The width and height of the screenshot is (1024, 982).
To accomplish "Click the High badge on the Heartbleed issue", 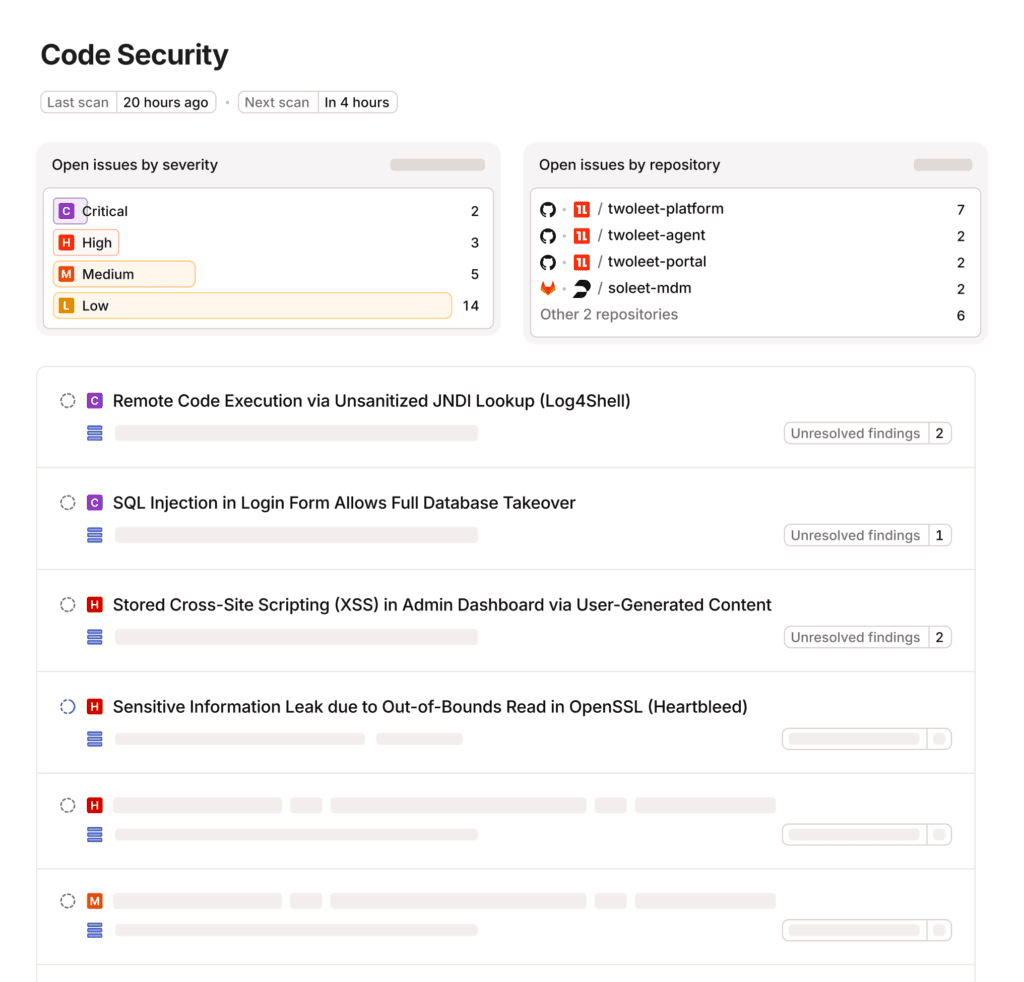I will pyautogui.click(x=95, y=706).
